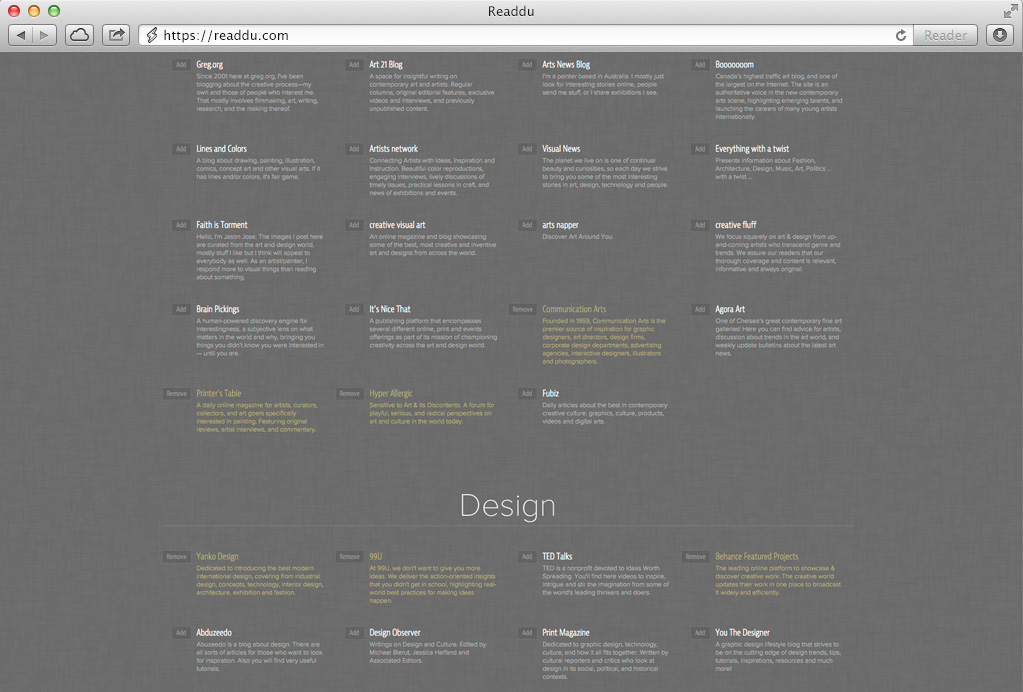Remove the Hyper Allergic feed

[x=350, y=393]
